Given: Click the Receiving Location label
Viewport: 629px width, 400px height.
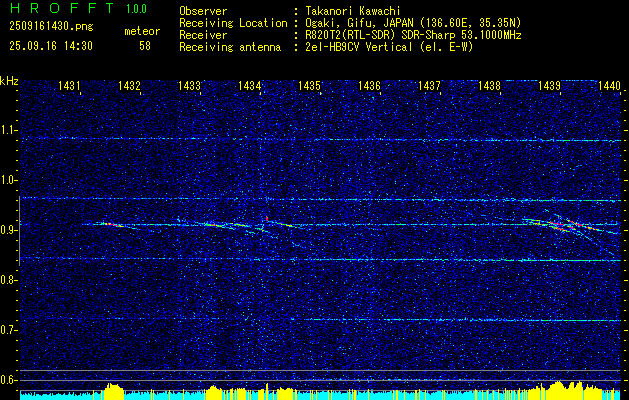Looking at the screenshot, I should [233, 23].
